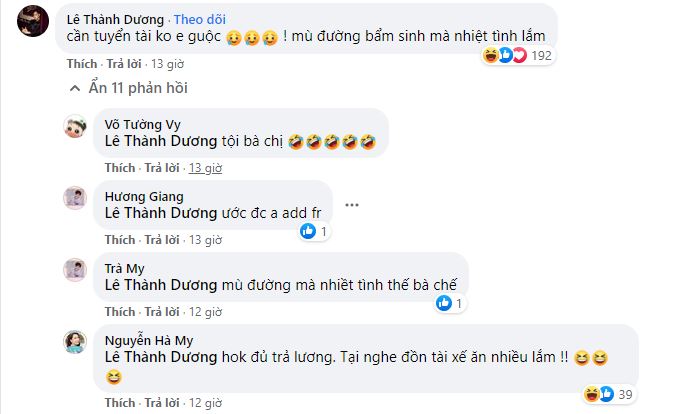Reply to Hương Giang's comment

(164, 240)
